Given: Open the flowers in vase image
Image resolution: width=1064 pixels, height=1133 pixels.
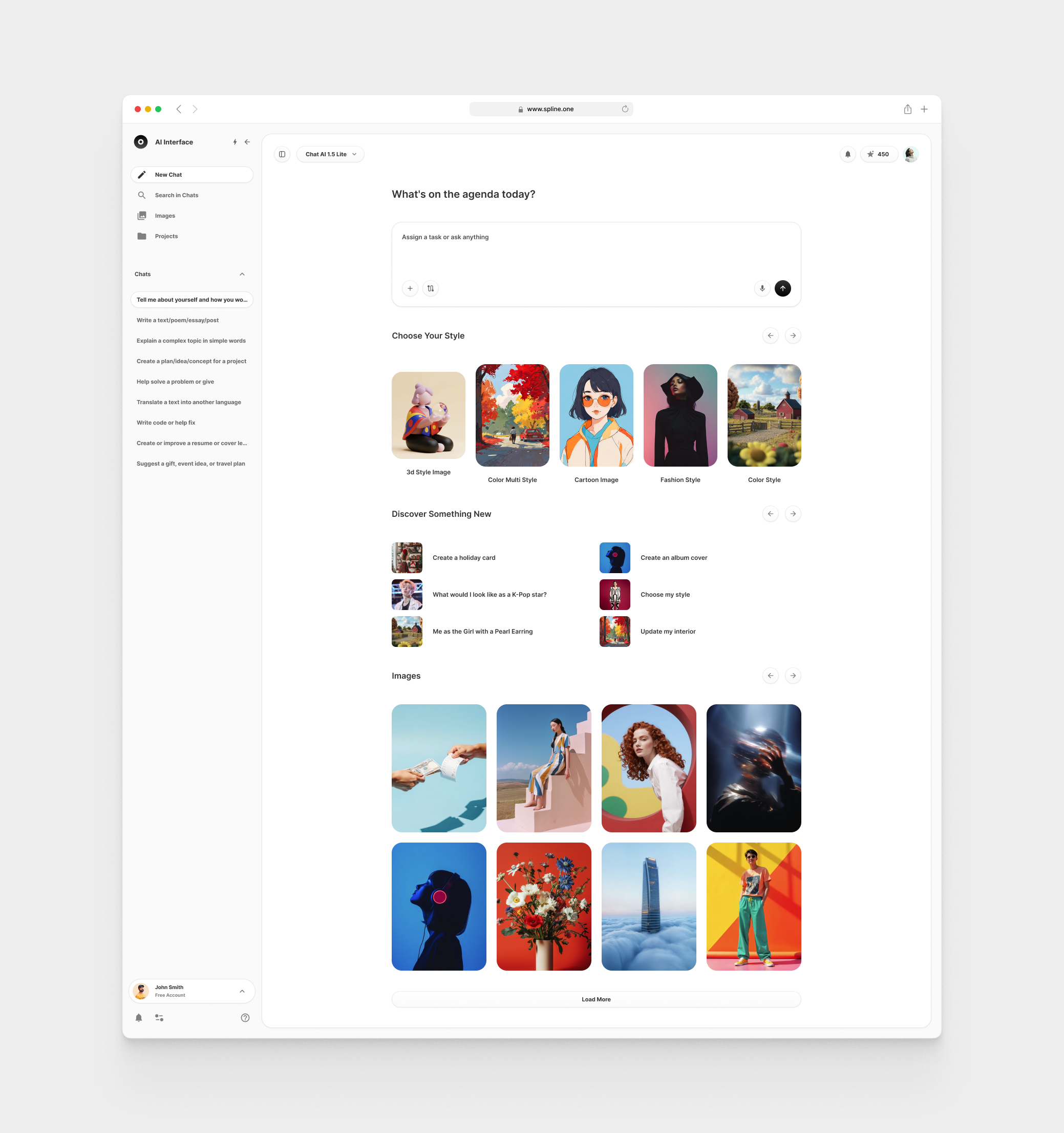Looking at the screenshot, I should [544, 907].
